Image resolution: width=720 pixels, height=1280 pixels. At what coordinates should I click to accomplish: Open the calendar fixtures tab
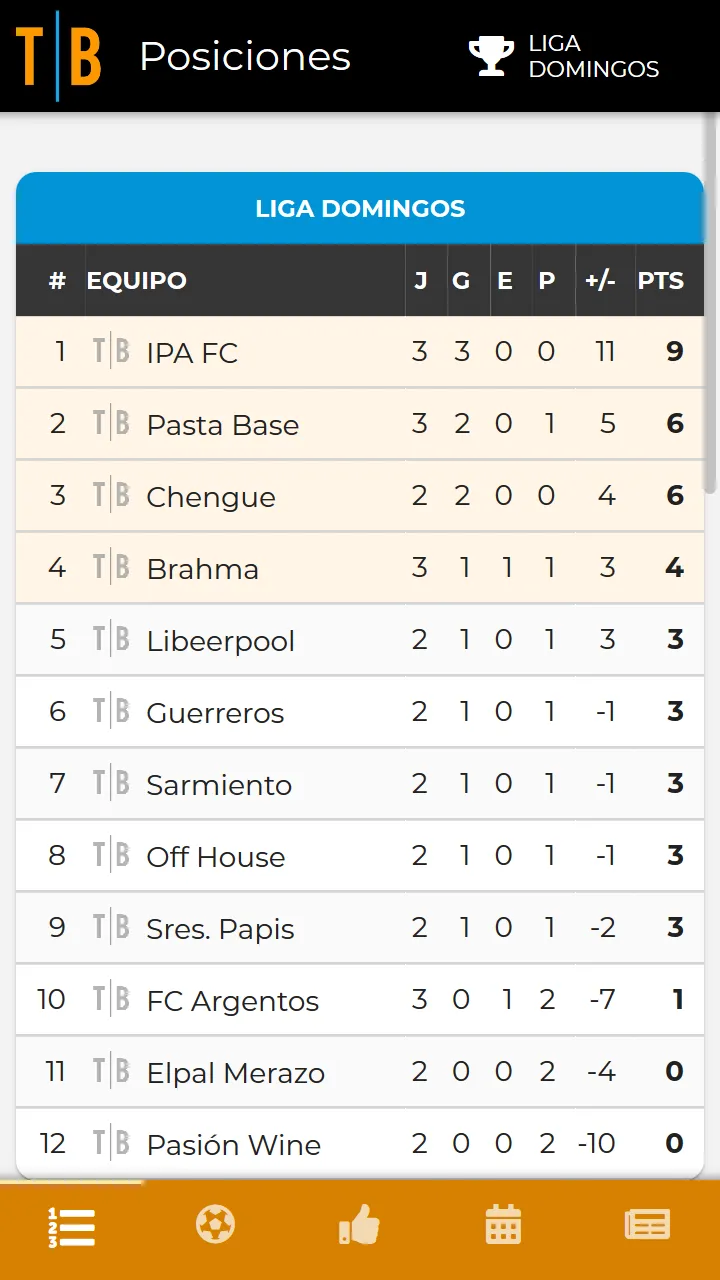tap(503, 1224)
